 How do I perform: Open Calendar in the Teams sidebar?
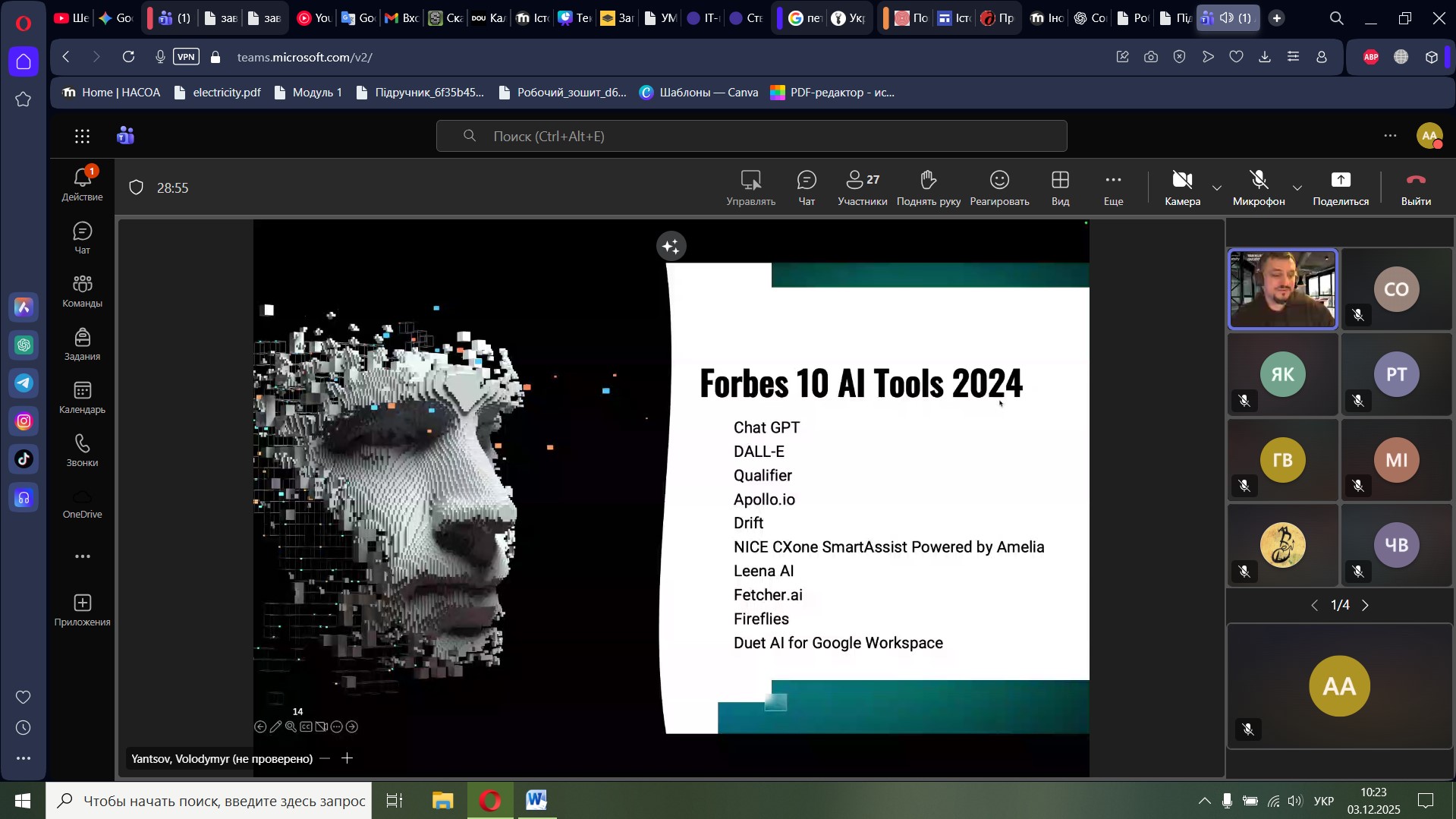(x=82, y=398)
